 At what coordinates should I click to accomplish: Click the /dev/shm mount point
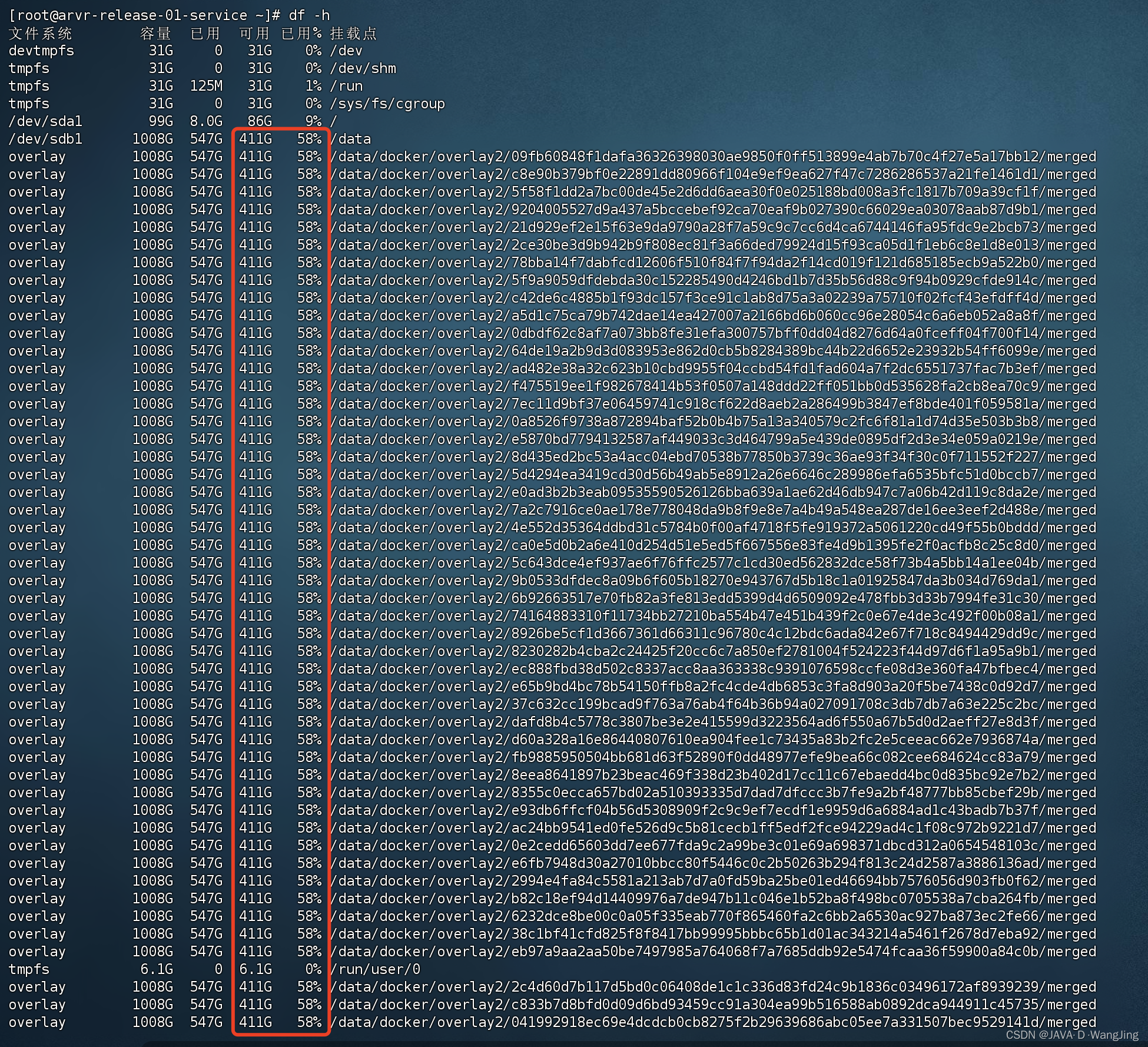[363, 68]
